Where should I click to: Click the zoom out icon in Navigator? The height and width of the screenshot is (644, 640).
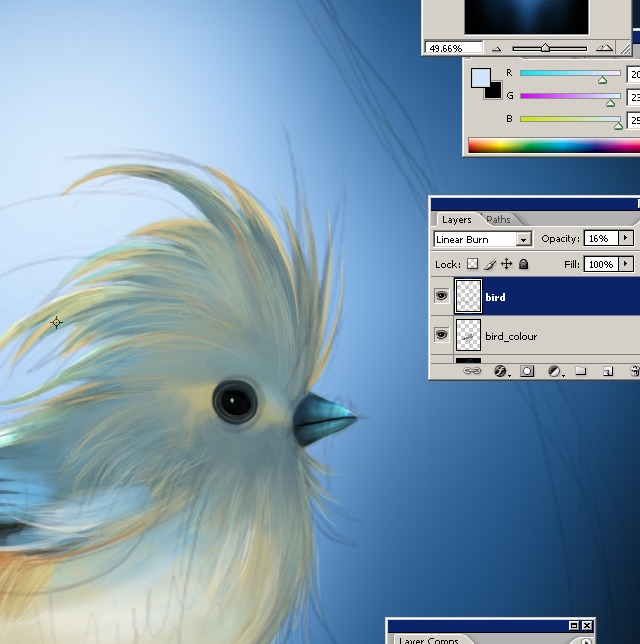coord(496,49)
